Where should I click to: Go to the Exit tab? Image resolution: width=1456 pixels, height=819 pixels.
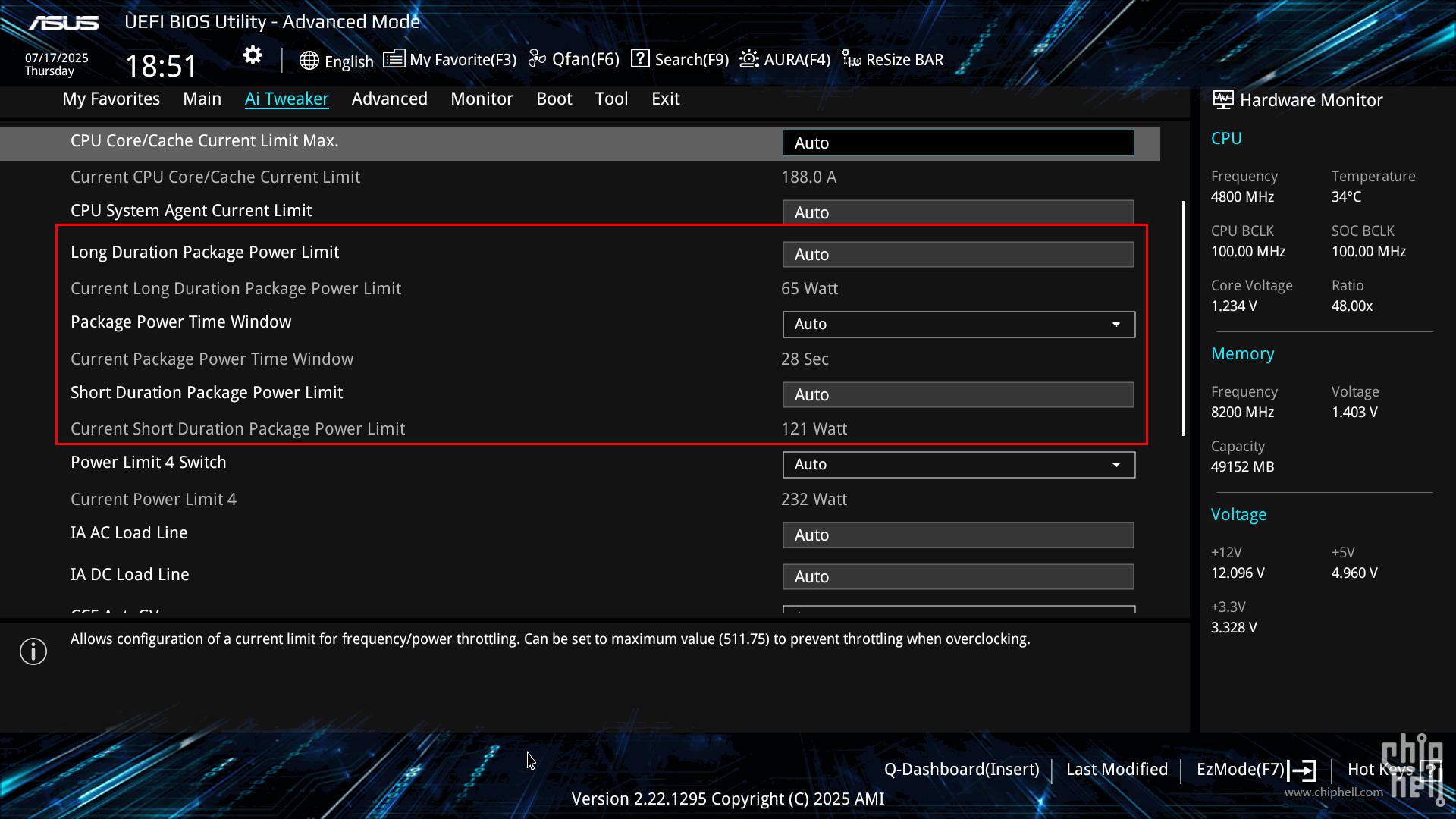pyautogui.click(x=666, y=99)
